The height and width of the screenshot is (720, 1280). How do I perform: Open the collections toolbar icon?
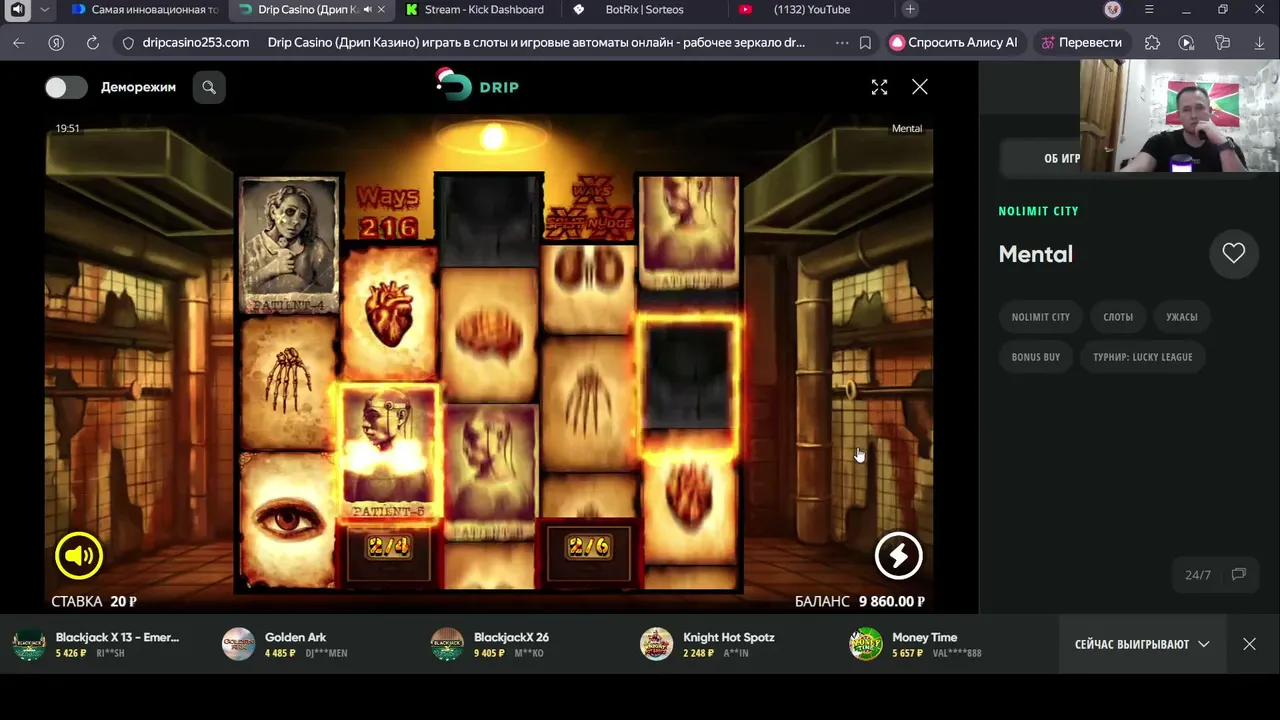click(1222, 43)
